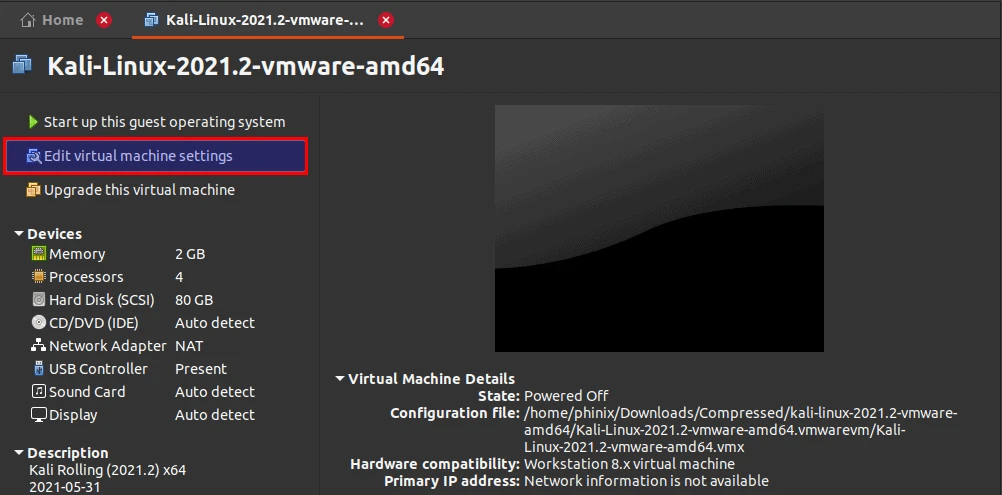Image resolution: width=1002 pixels, height=495 pixels.
Task: Click the 2021-05-31 description date
Action: [65, 487]
